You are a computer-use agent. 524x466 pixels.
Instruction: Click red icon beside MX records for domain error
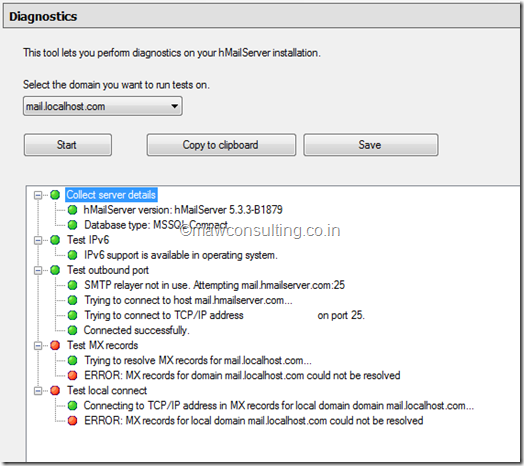(x=72, y=375)
